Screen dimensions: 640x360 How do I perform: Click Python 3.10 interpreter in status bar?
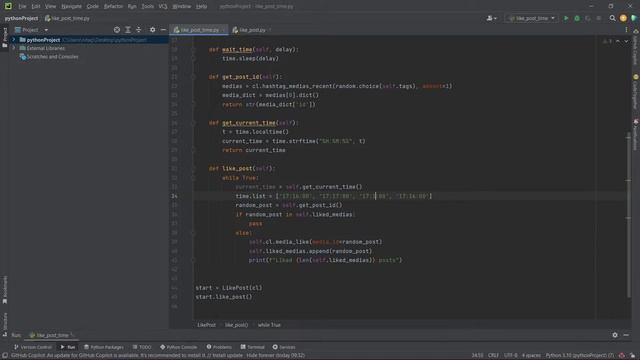(580, 356)
